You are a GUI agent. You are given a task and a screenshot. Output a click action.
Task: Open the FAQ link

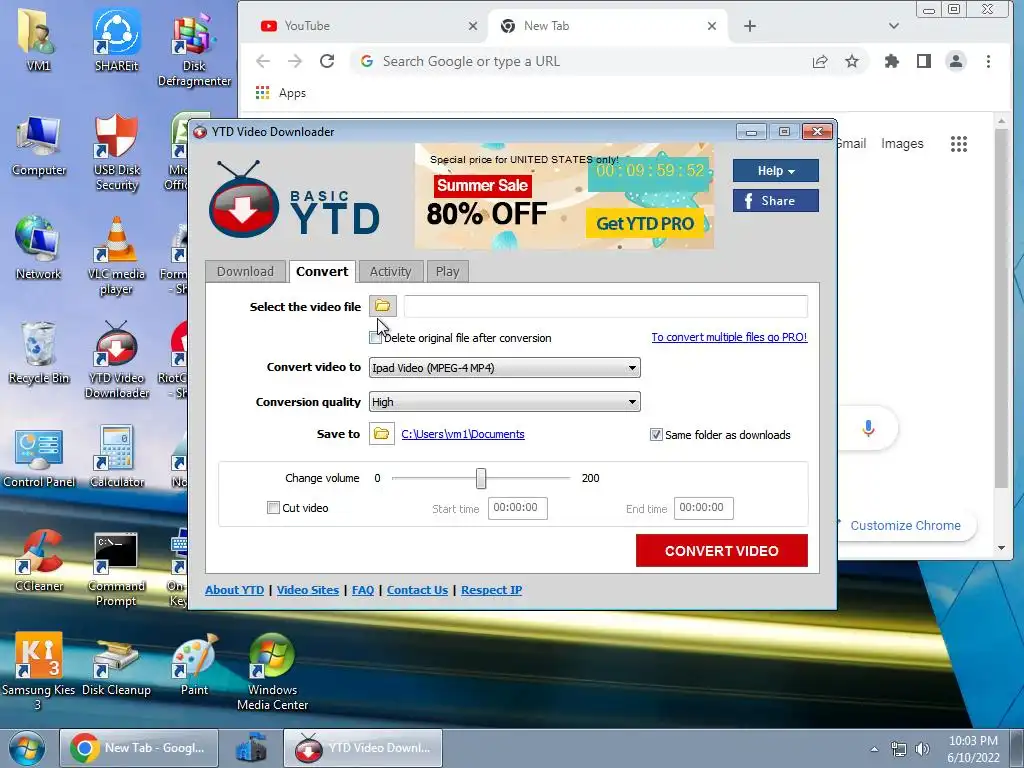[363, 590]
